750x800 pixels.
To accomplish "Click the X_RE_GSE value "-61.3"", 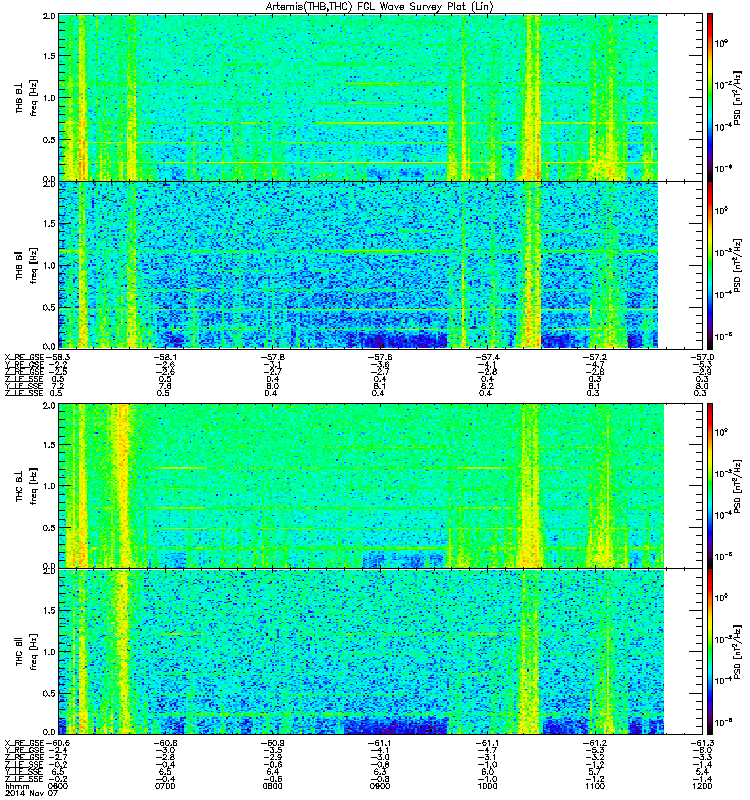I will 702,743.
